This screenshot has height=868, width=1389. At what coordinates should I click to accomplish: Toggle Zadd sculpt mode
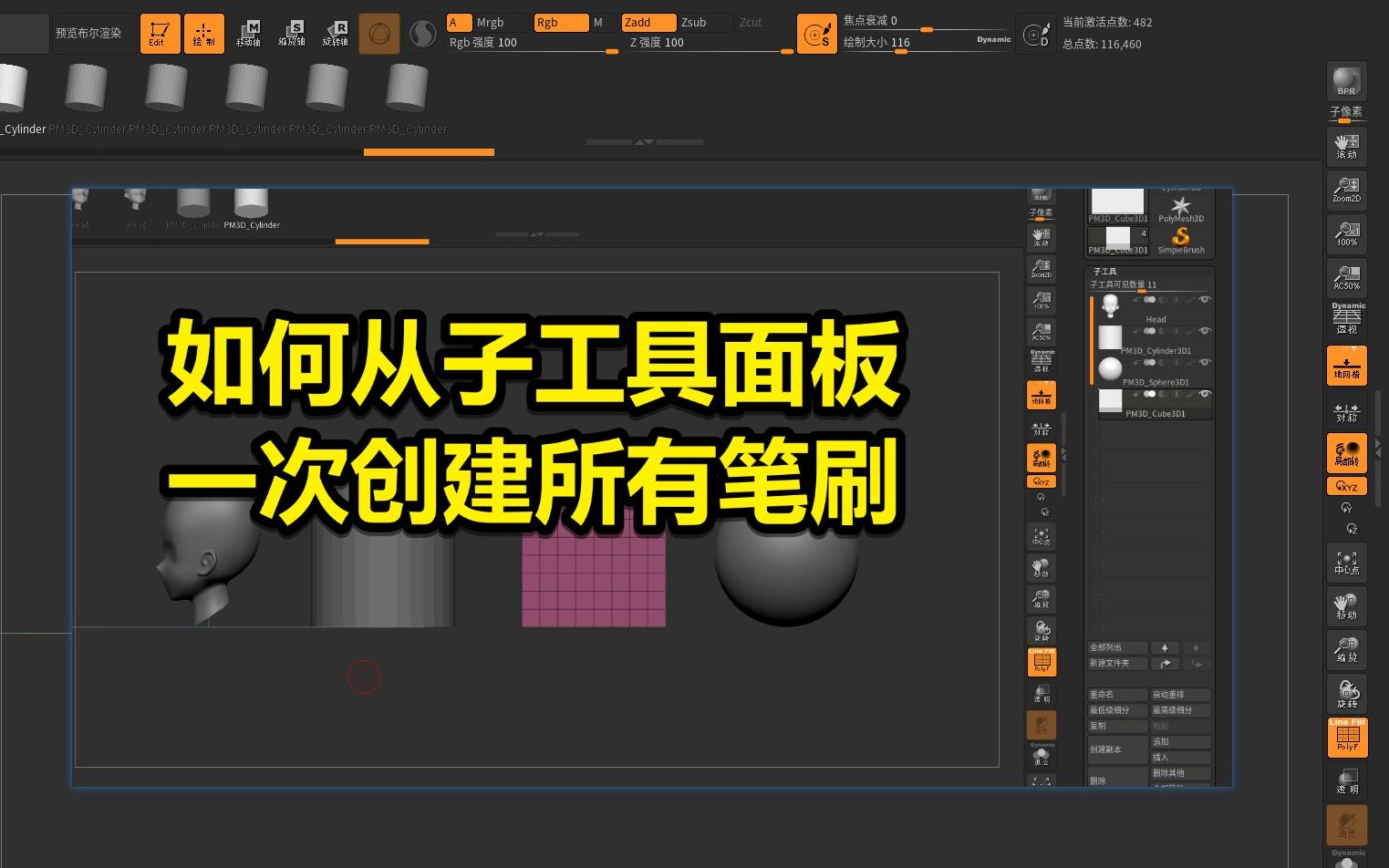tap(649, 23)
